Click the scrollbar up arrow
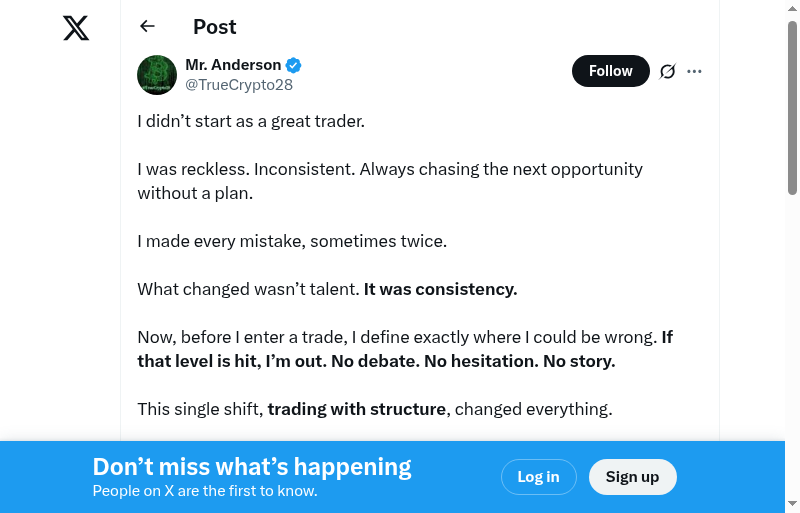The width and height of the screenshot is (800, 513). tap(792, 8)
